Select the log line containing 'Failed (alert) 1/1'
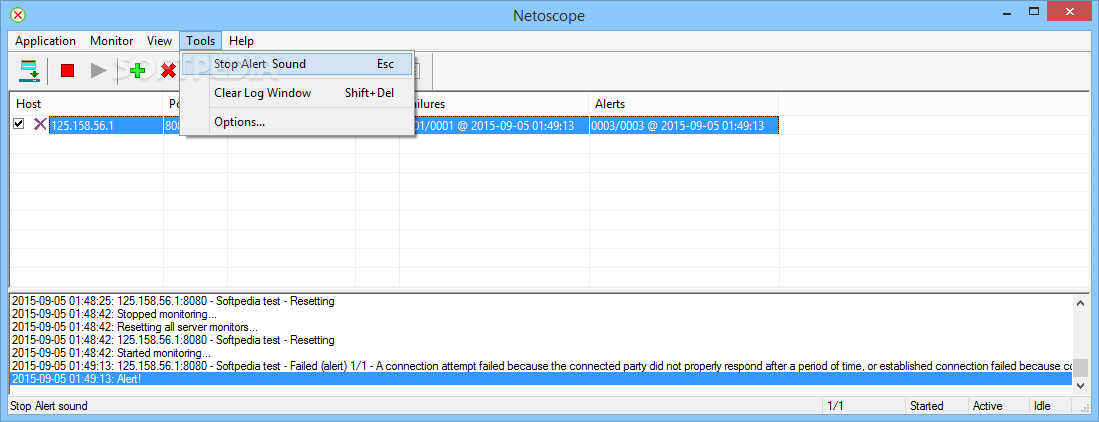The height and width of the screenshot is (422, 1099). [541, 366]
